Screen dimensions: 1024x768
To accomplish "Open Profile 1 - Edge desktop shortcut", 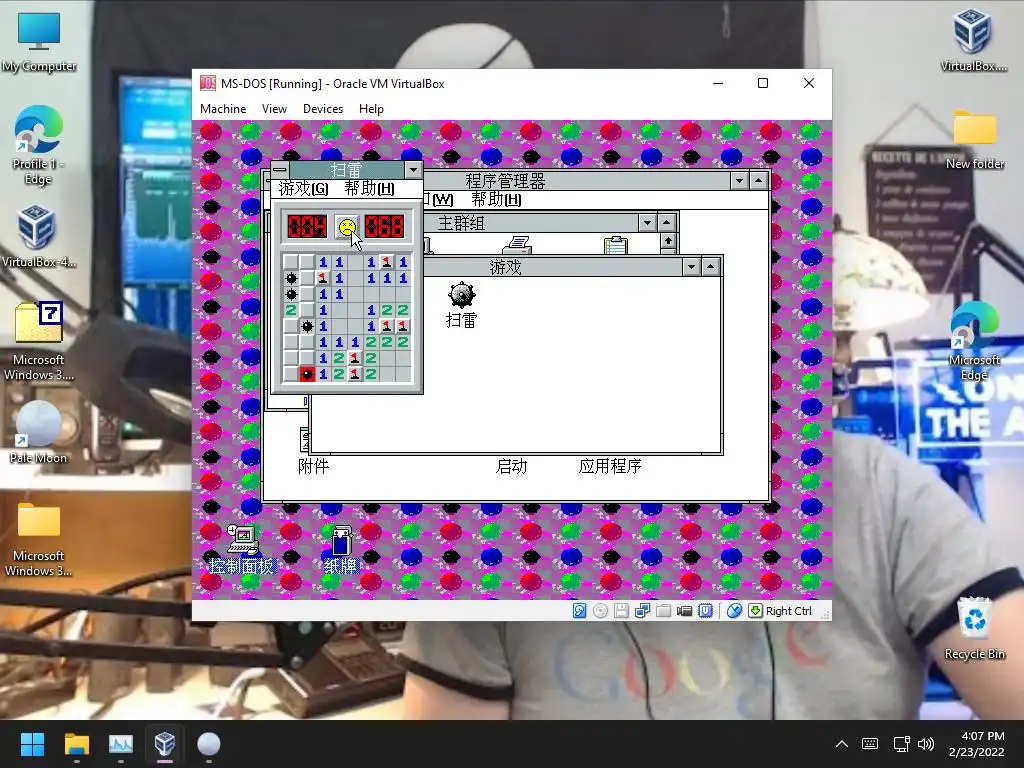I will pyautogui.click(x=39, y=145).
